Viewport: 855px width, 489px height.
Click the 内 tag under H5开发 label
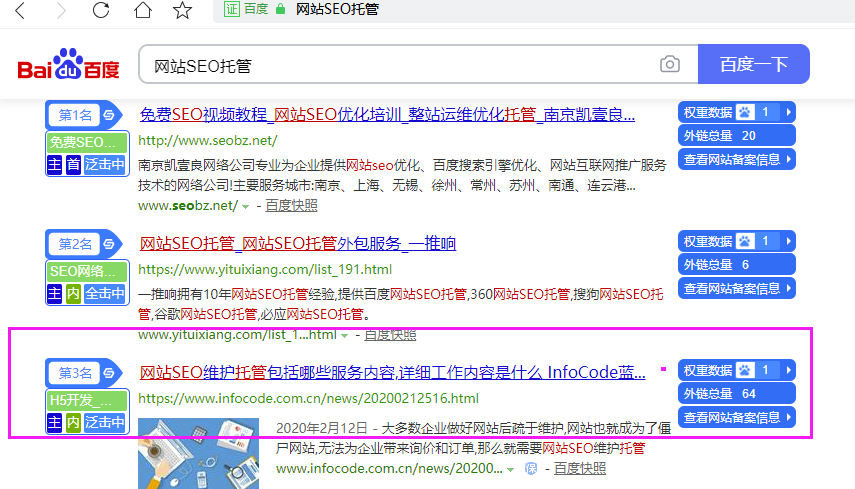coord(73,422)
